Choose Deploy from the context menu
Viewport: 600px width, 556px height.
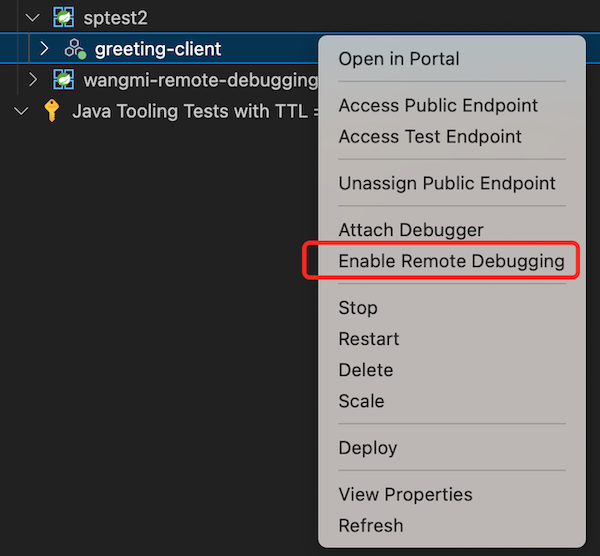coord(368,448)
